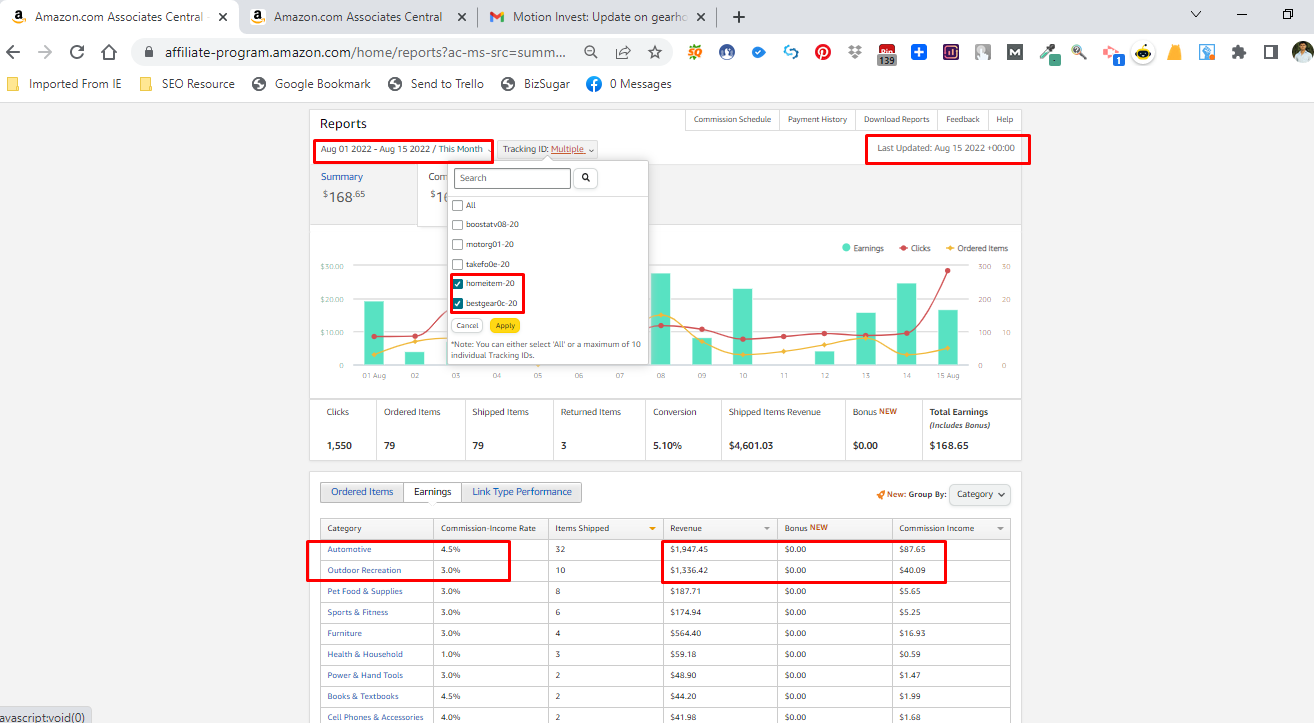Click the 08 Aug earnings bar in chart
This screenshot has width=1314, height=723.
coord(660,319)
